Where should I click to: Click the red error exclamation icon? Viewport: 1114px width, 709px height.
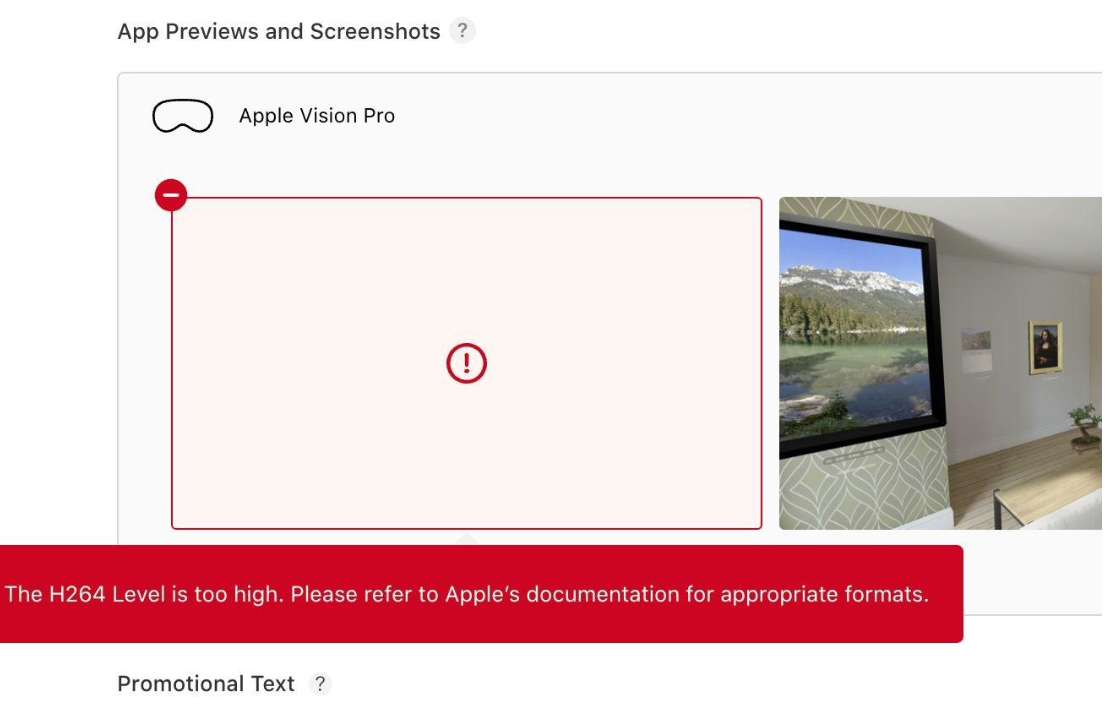[466, 363]
